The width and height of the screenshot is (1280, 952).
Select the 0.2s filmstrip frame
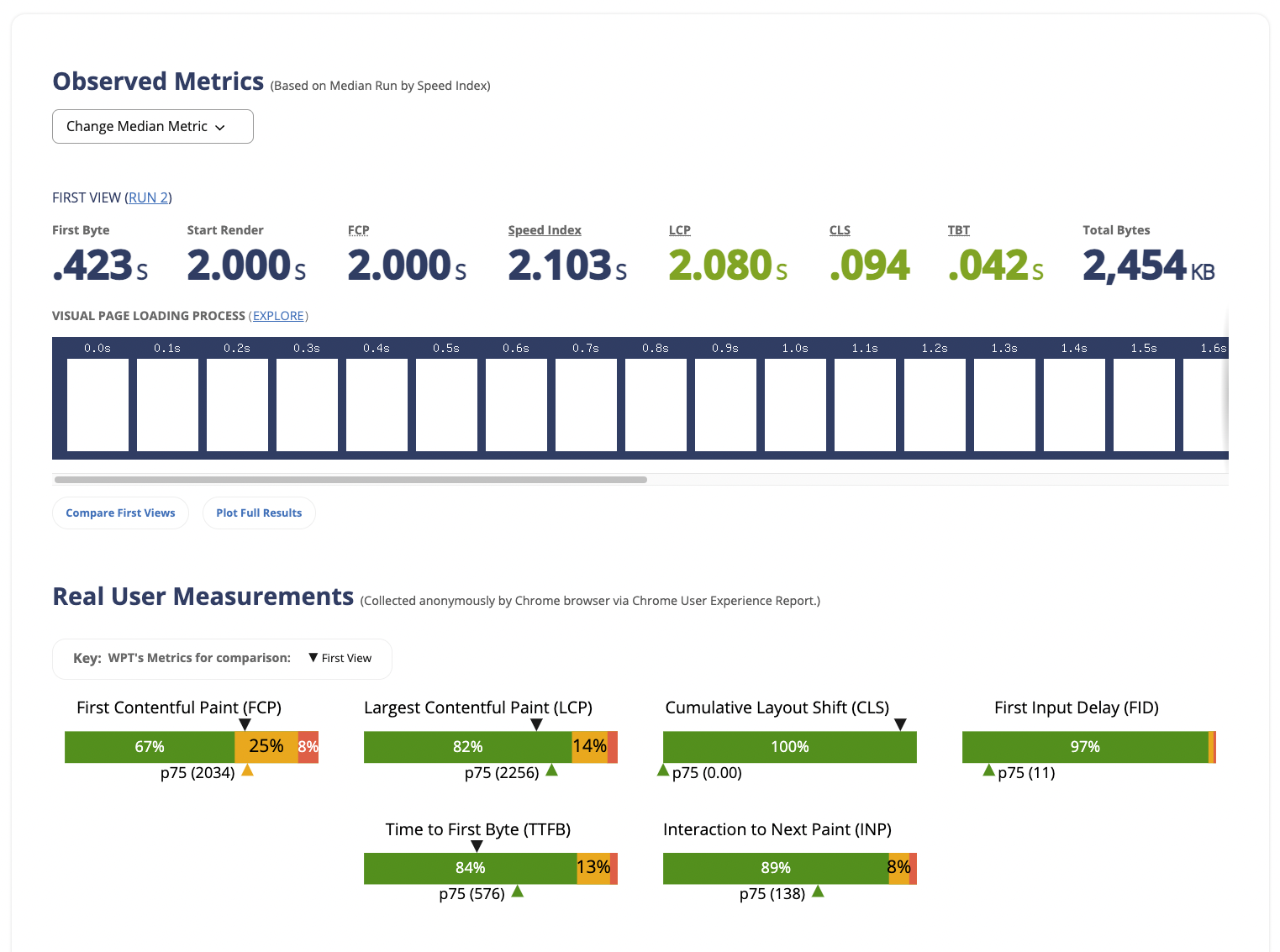(237, 405)
